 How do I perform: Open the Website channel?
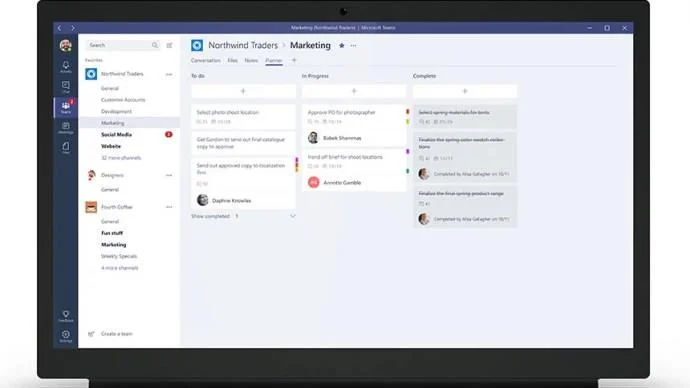[111, 146]
